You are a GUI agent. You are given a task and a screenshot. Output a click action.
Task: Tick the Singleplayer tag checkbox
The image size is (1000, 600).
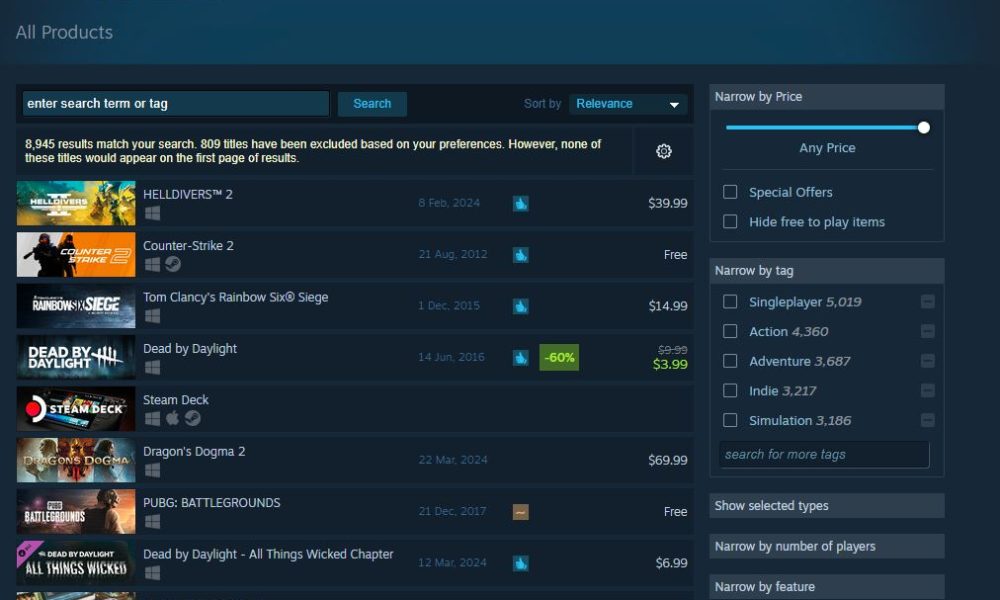[x=730, y=302]
